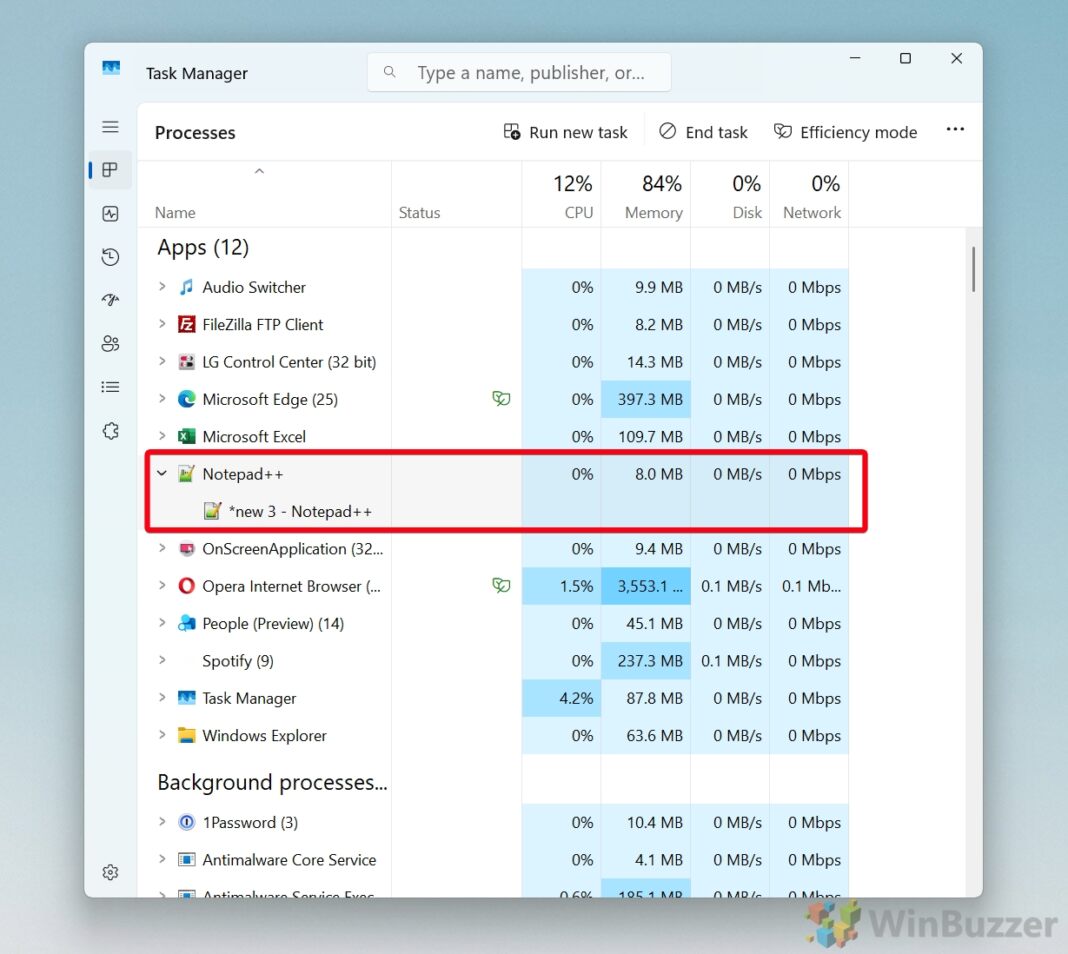Click inside the search processes field
Screen dimensions: 1068x954
click(x=519, y=72)
